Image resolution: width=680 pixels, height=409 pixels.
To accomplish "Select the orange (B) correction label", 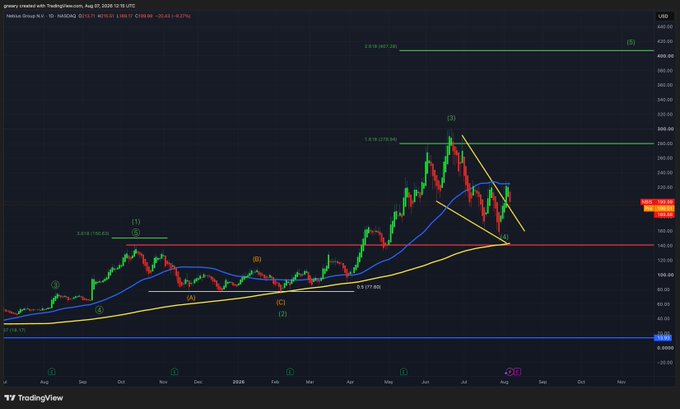I will pos(257,259).
